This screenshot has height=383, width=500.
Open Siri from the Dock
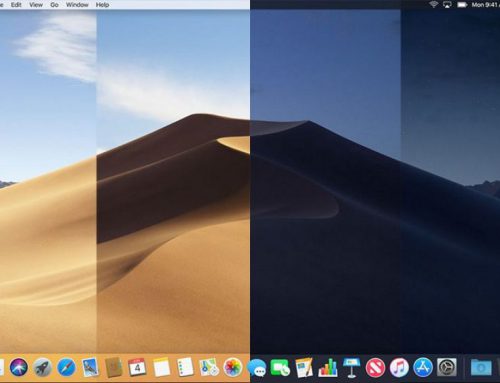pos(19,368)
